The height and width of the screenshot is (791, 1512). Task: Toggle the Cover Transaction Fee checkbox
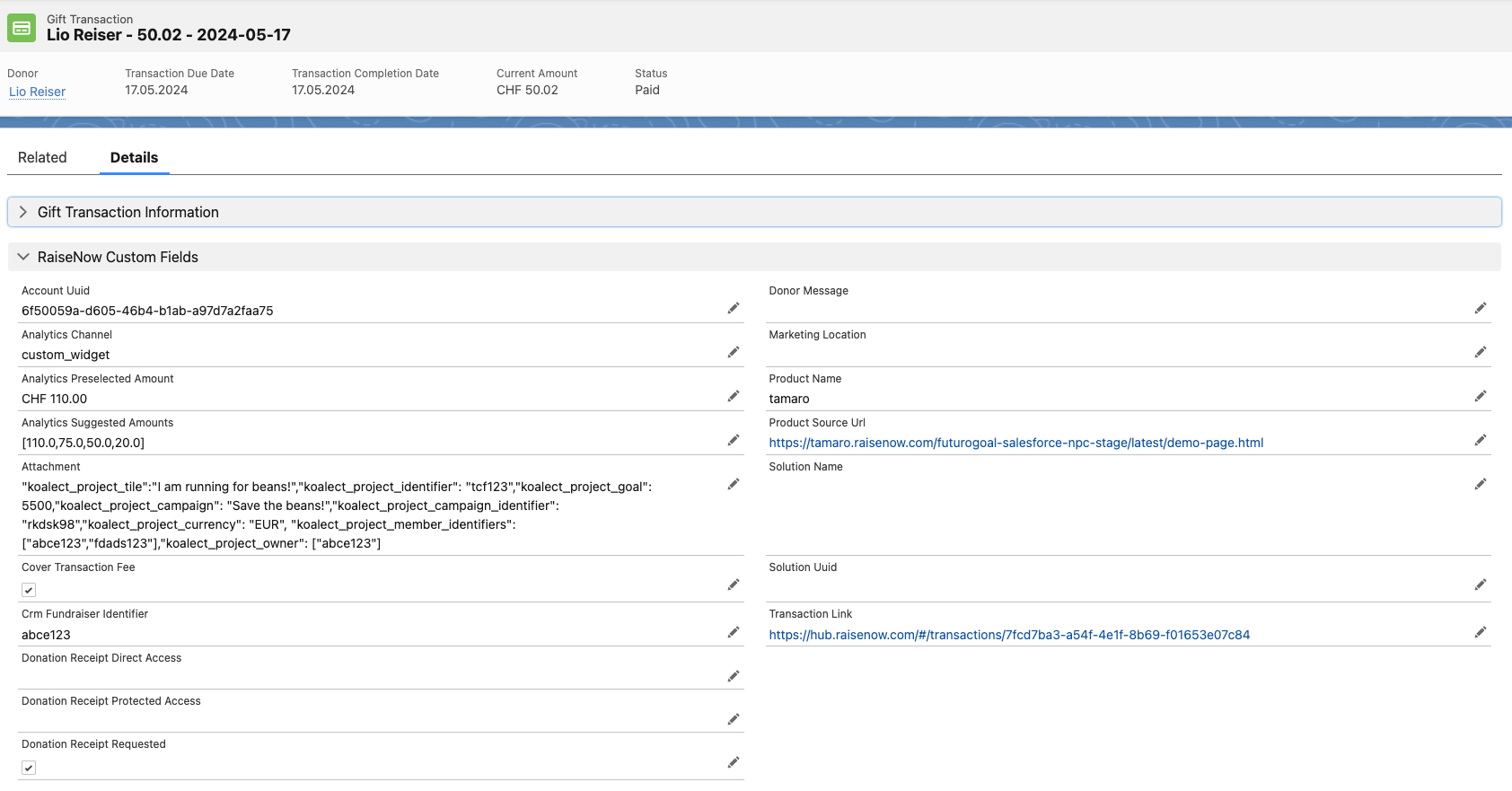29,590
